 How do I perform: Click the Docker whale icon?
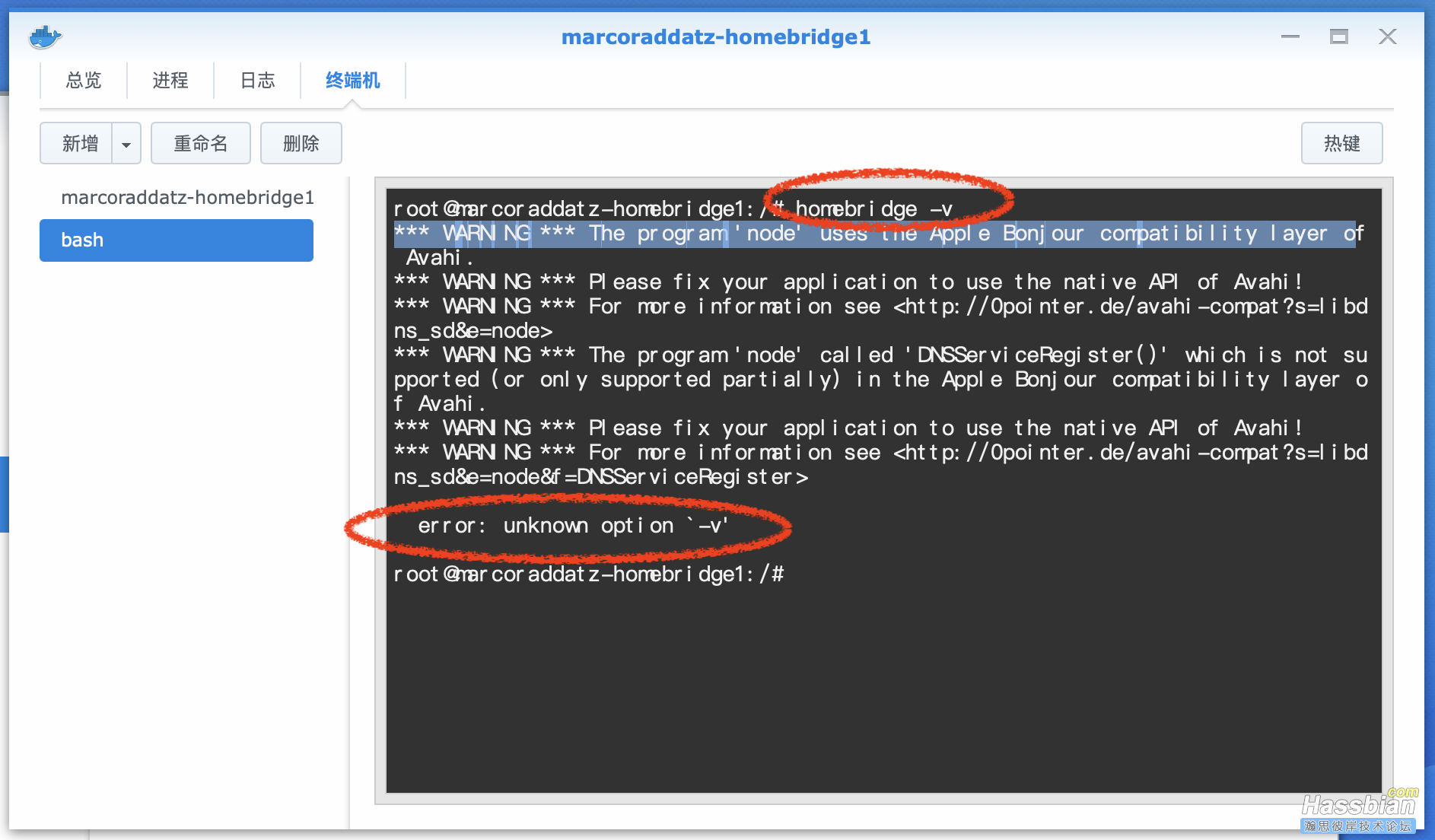[x=45, y=37]
